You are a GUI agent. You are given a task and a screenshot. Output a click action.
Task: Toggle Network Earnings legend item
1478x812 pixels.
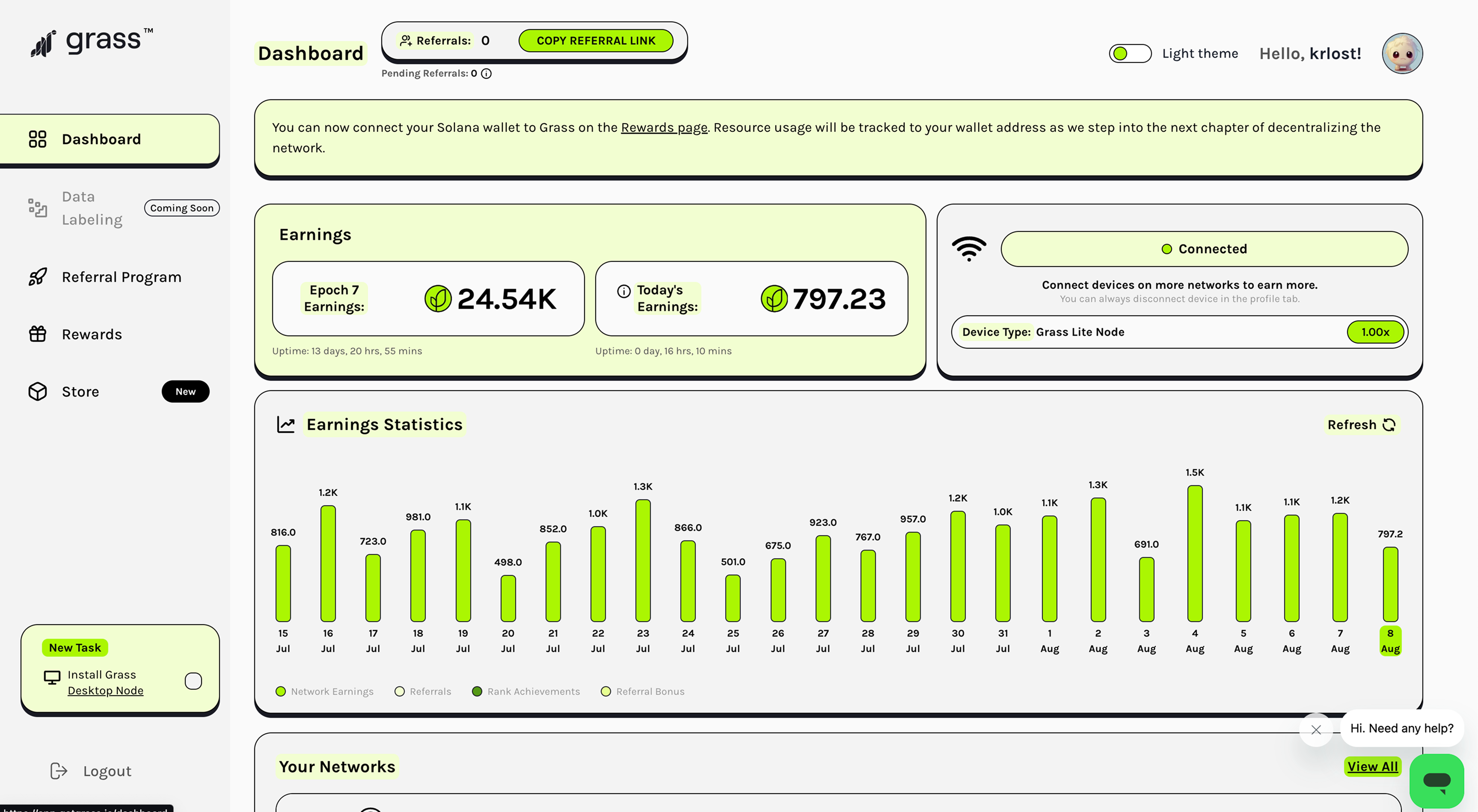[325, 692]
